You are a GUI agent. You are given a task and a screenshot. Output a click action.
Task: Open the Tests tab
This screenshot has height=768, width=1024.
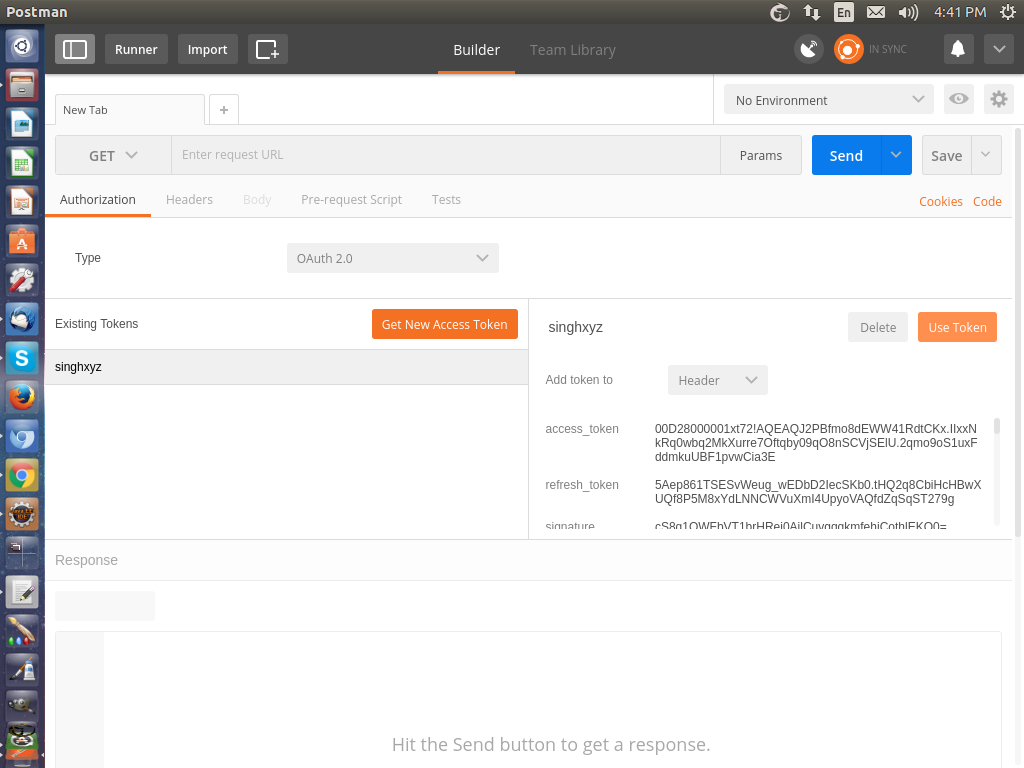[x=446, y=200]
